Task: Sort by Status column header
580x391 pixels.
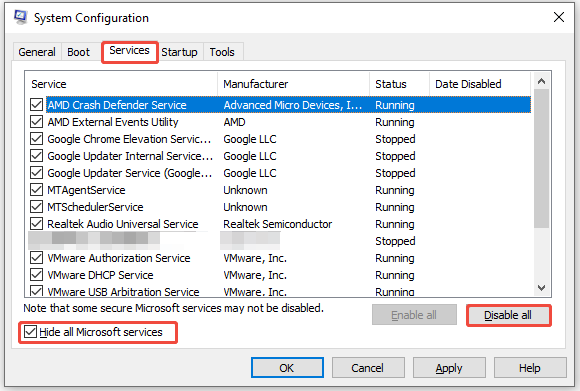Action: (399, 84)
